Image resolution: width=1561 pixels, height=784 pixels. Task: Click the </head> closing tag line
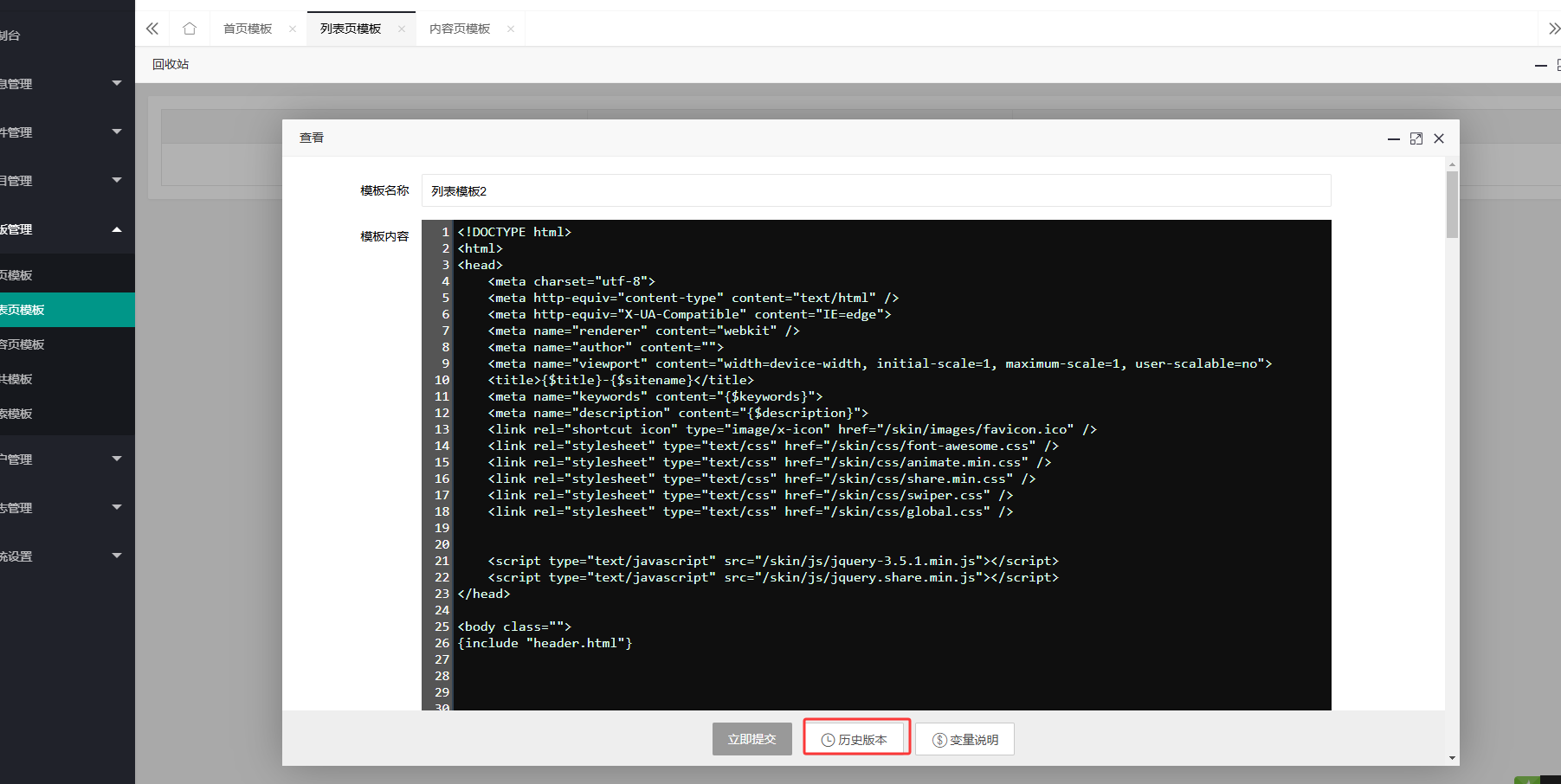484,594
